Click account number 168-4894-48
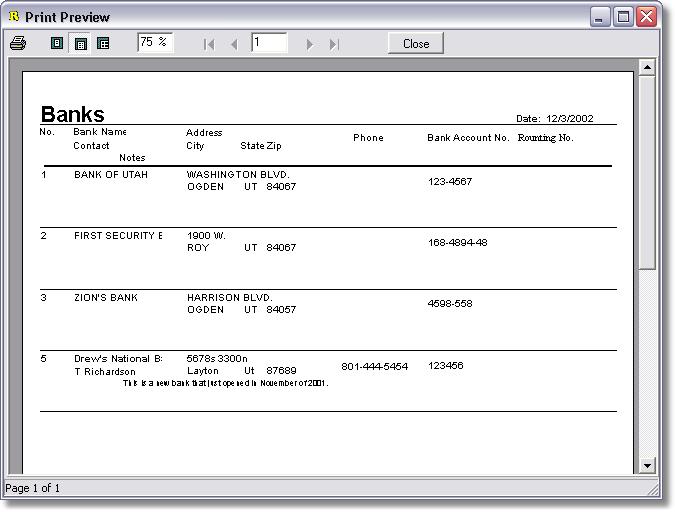675x512 pixels. tap(458, 242)
